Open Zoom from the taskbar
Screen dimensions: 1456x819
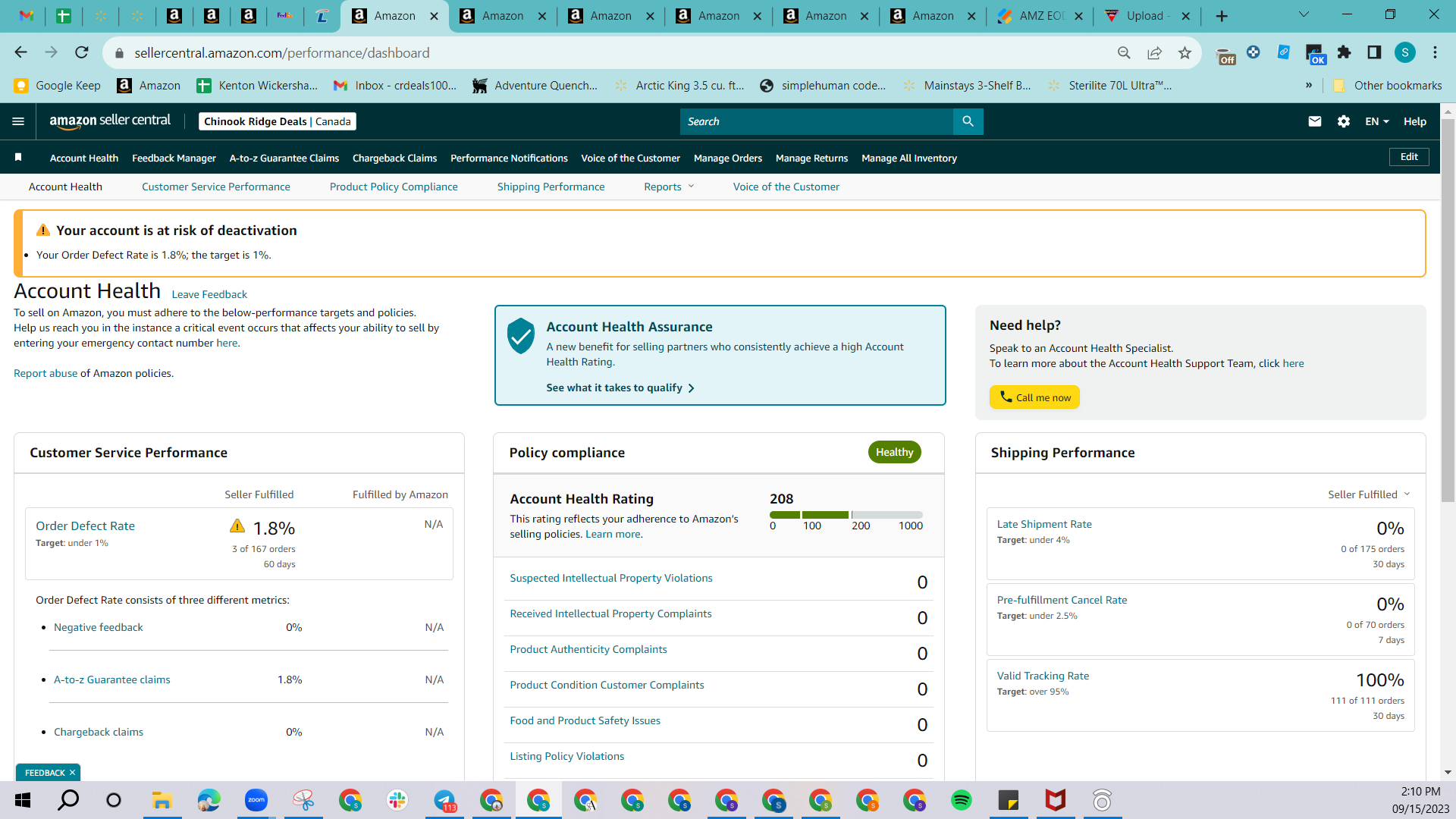click(256, 800)
